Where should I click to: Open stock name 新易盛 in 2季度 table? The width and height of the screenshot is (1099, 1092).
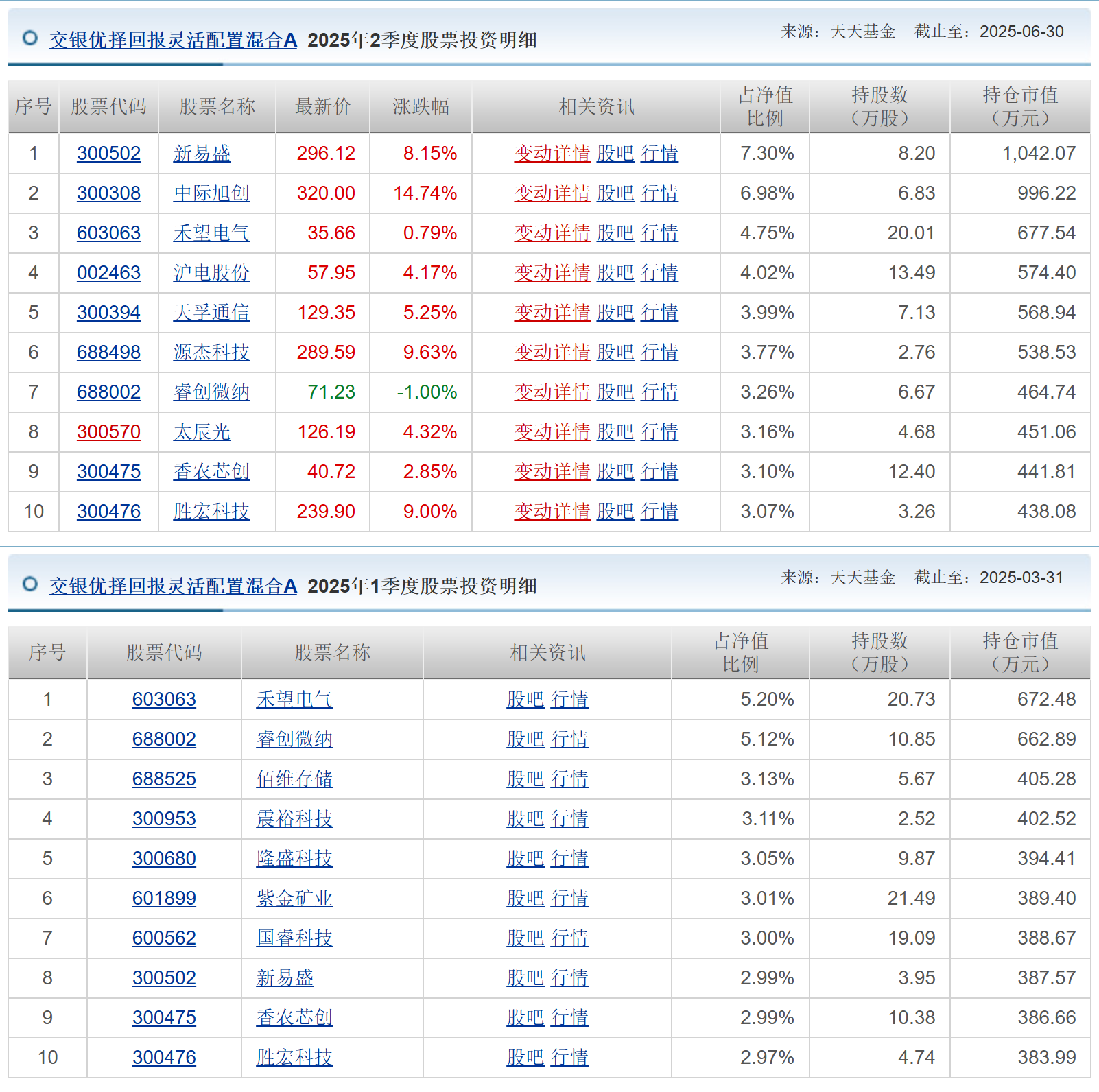pyautogui.click(x=202, y=154)
